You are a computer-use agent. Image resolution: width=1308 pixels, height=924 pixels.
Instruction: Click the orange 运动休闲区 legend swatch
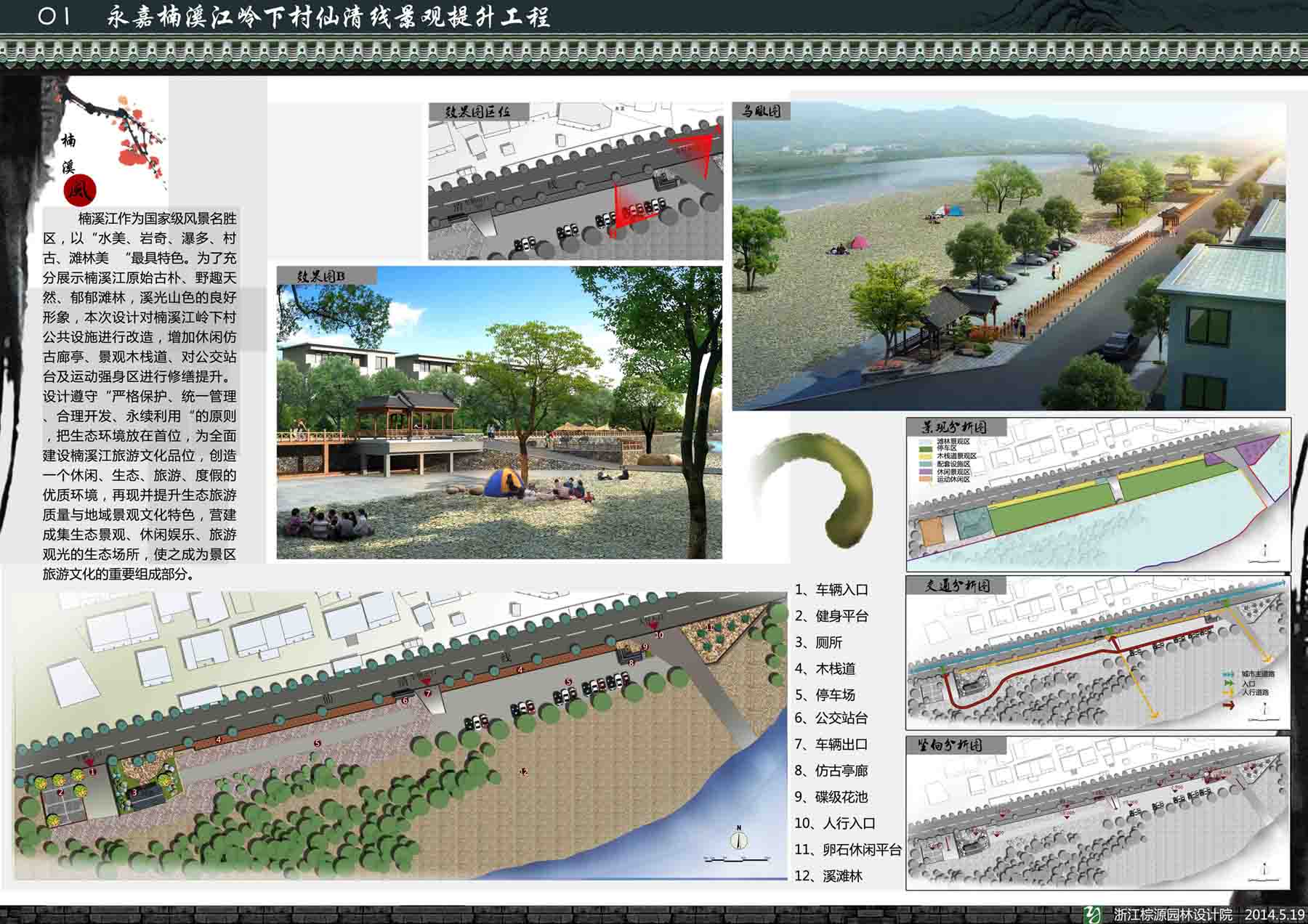(x=927, y=479)
